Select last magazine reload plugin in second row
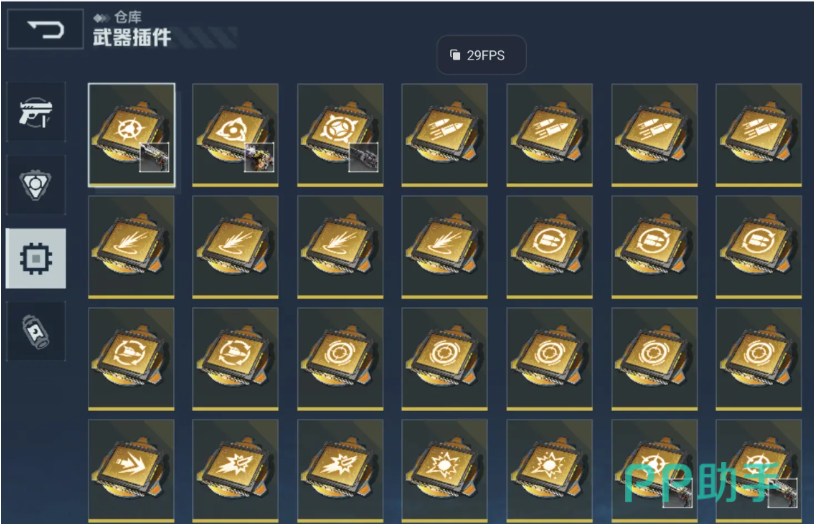 tap(758, 247)
